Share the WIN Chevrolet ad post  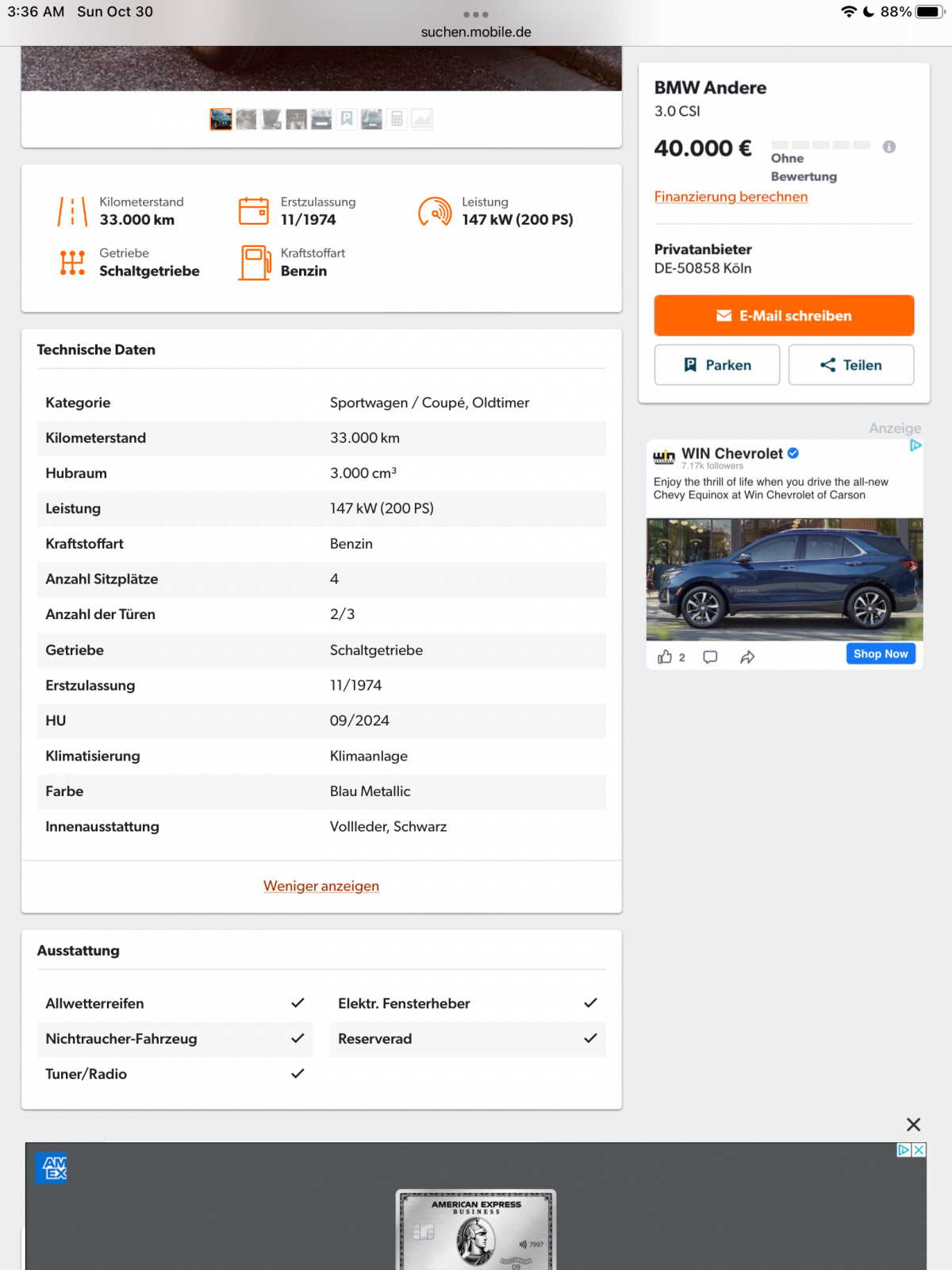coord(747,656)
